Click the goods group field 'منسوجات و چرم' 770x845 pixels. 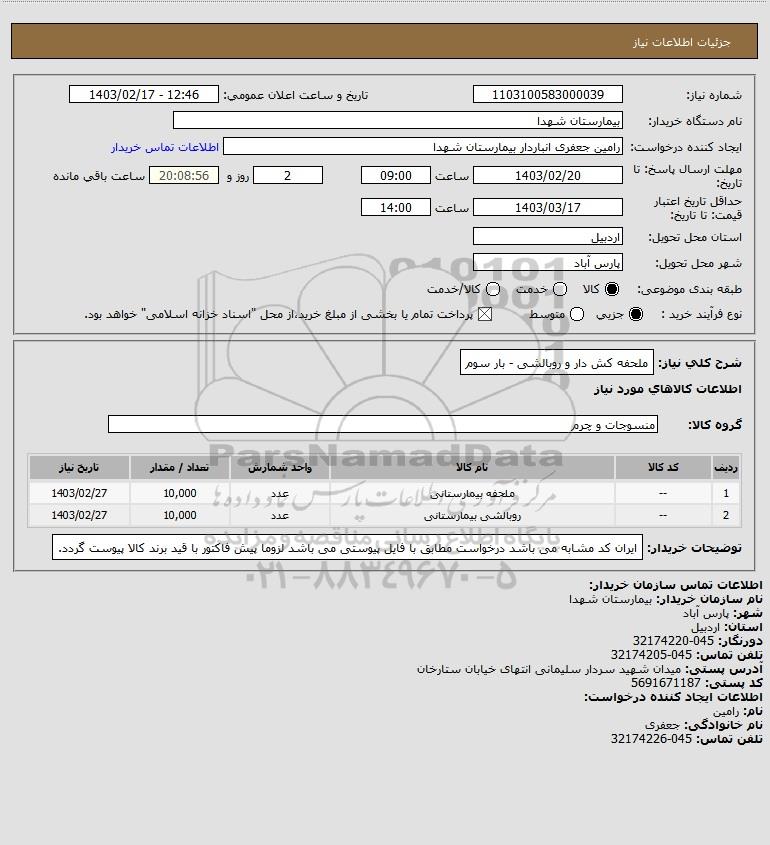[383, 424]
